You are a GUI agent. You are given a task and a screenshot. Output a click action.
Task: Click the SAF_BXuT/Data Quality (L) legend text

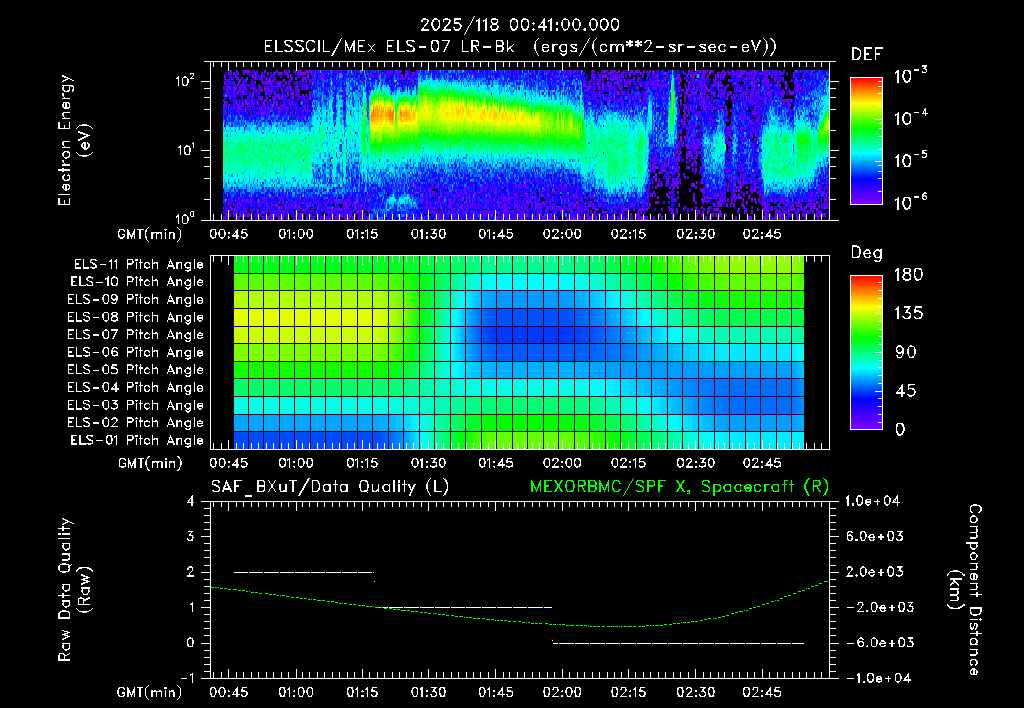(330, 487)
